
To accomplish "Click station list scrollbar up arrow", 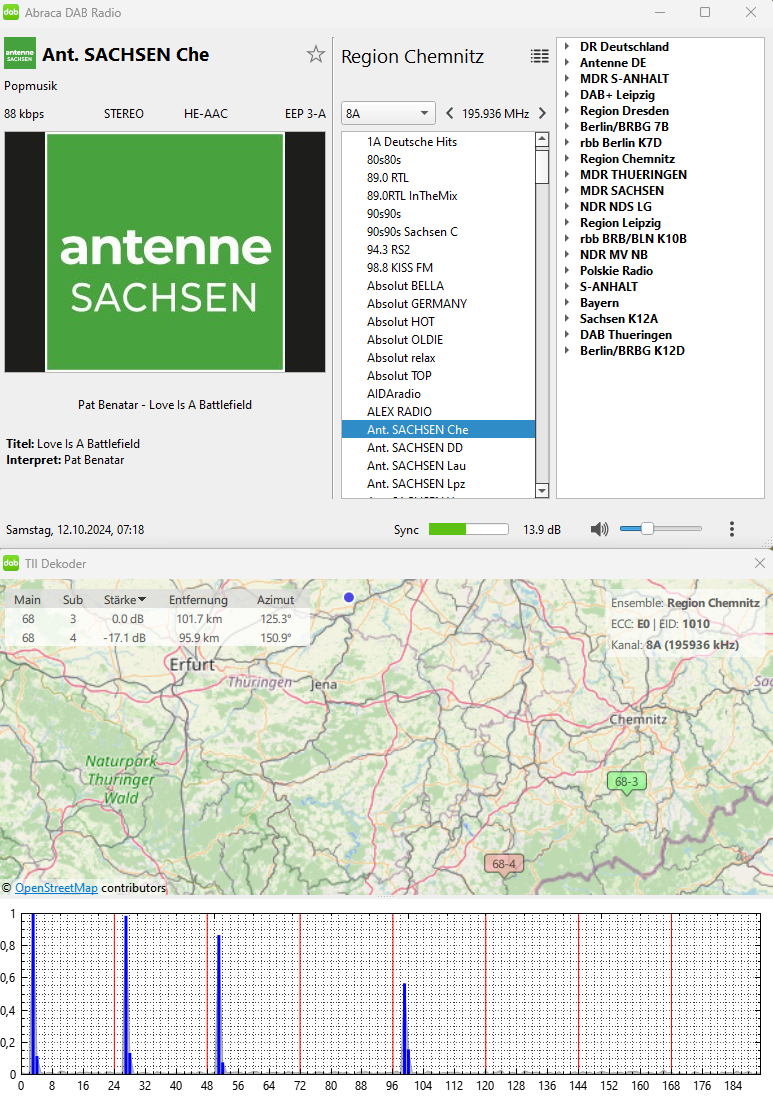I will click(x=542, y=140).
